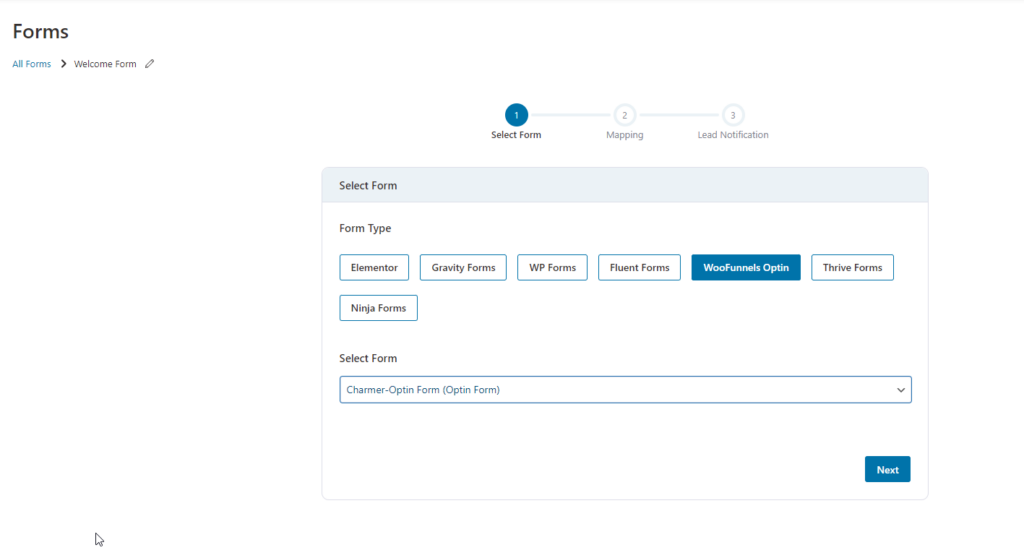This screenshot has height=558, width=1024.
Task: Choose Elementor form type
Action: (x=374, y=267)
